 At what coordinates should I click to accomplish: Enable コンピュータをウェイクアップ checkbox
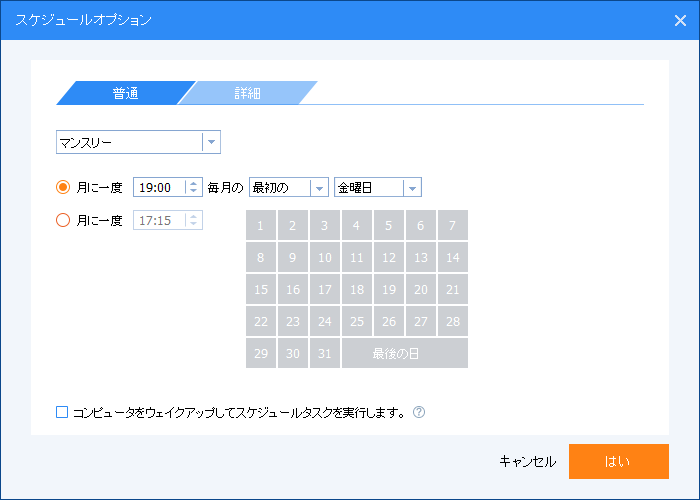(62, 412)
